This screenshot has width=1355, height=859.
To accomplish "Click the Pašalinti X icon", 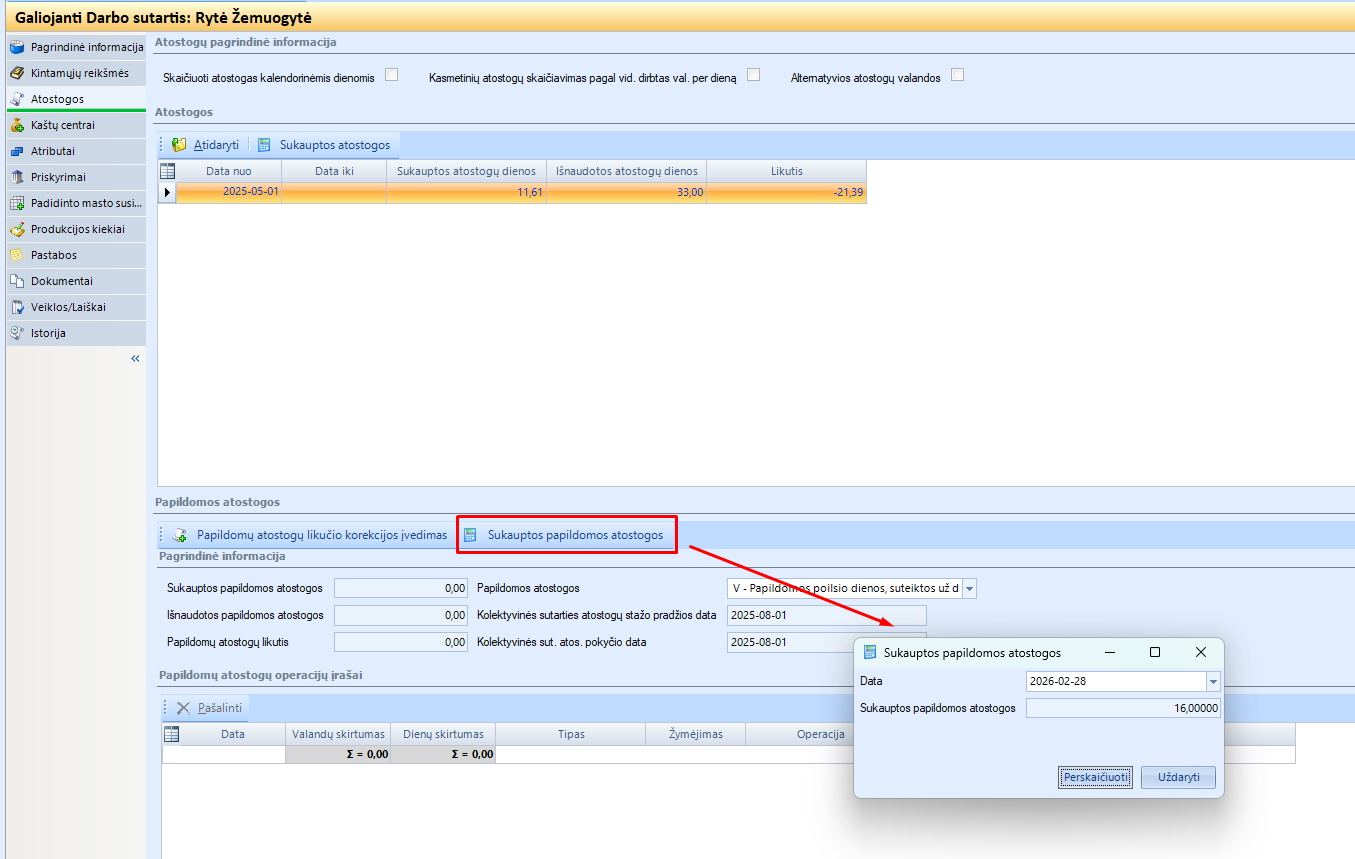I will pyautogui.click(x=183, y=708).
